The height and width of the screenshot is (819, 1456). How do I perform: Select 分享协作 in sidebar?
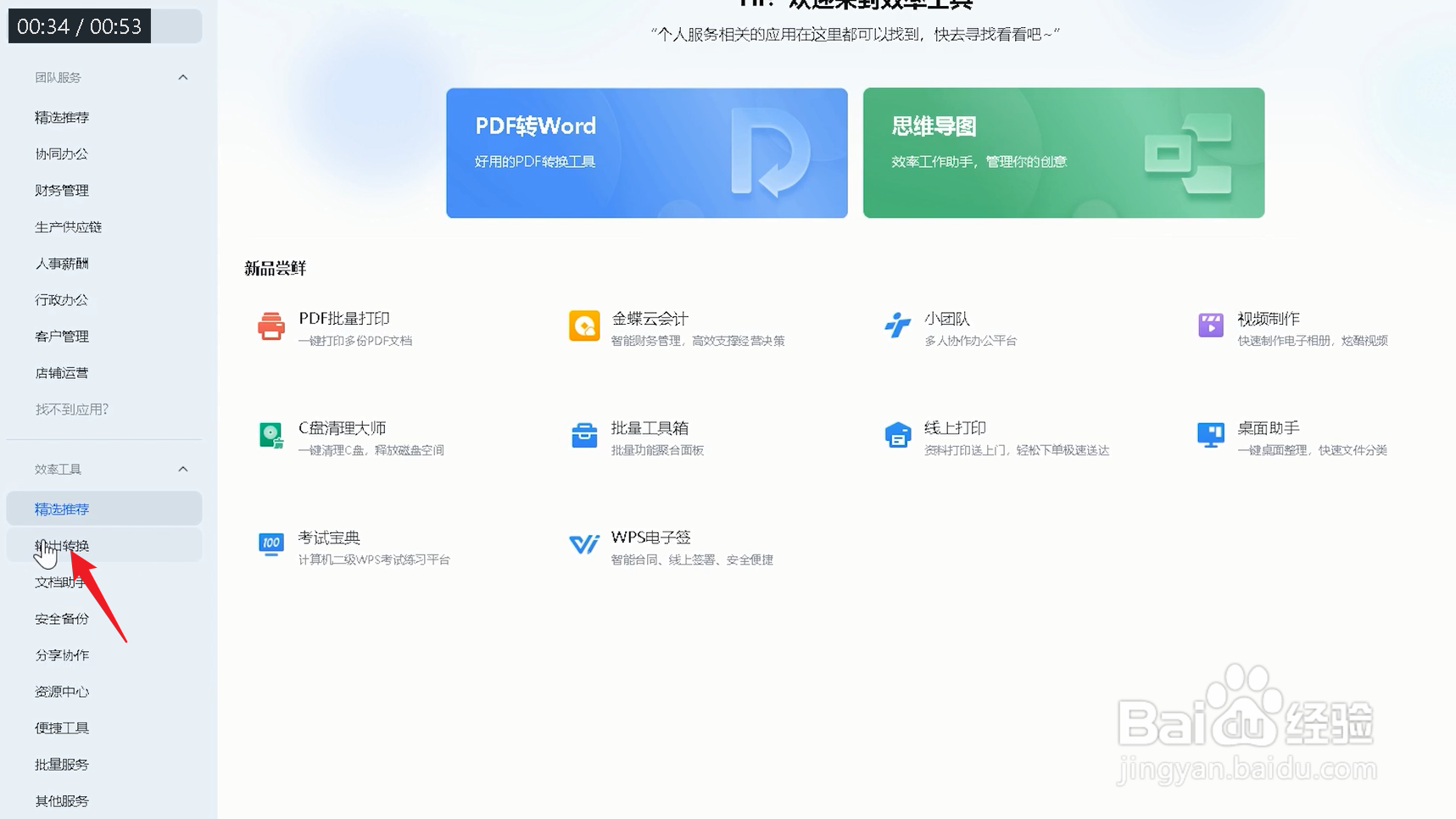click(x=62, y=655)
